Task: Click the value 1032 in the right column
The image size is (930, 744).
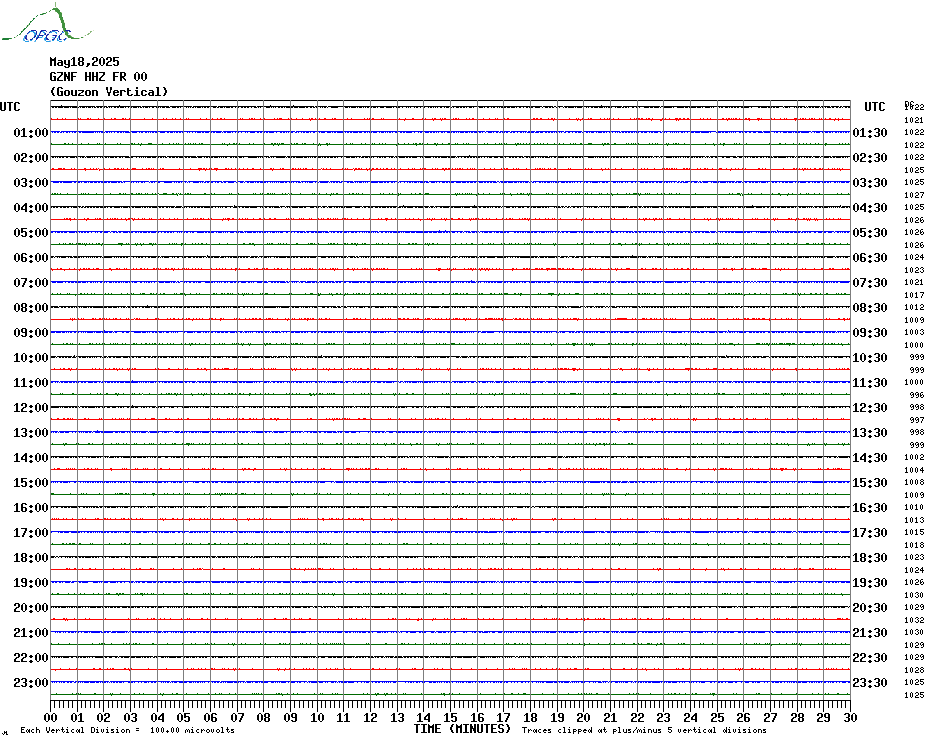Action: click(914, 620)
